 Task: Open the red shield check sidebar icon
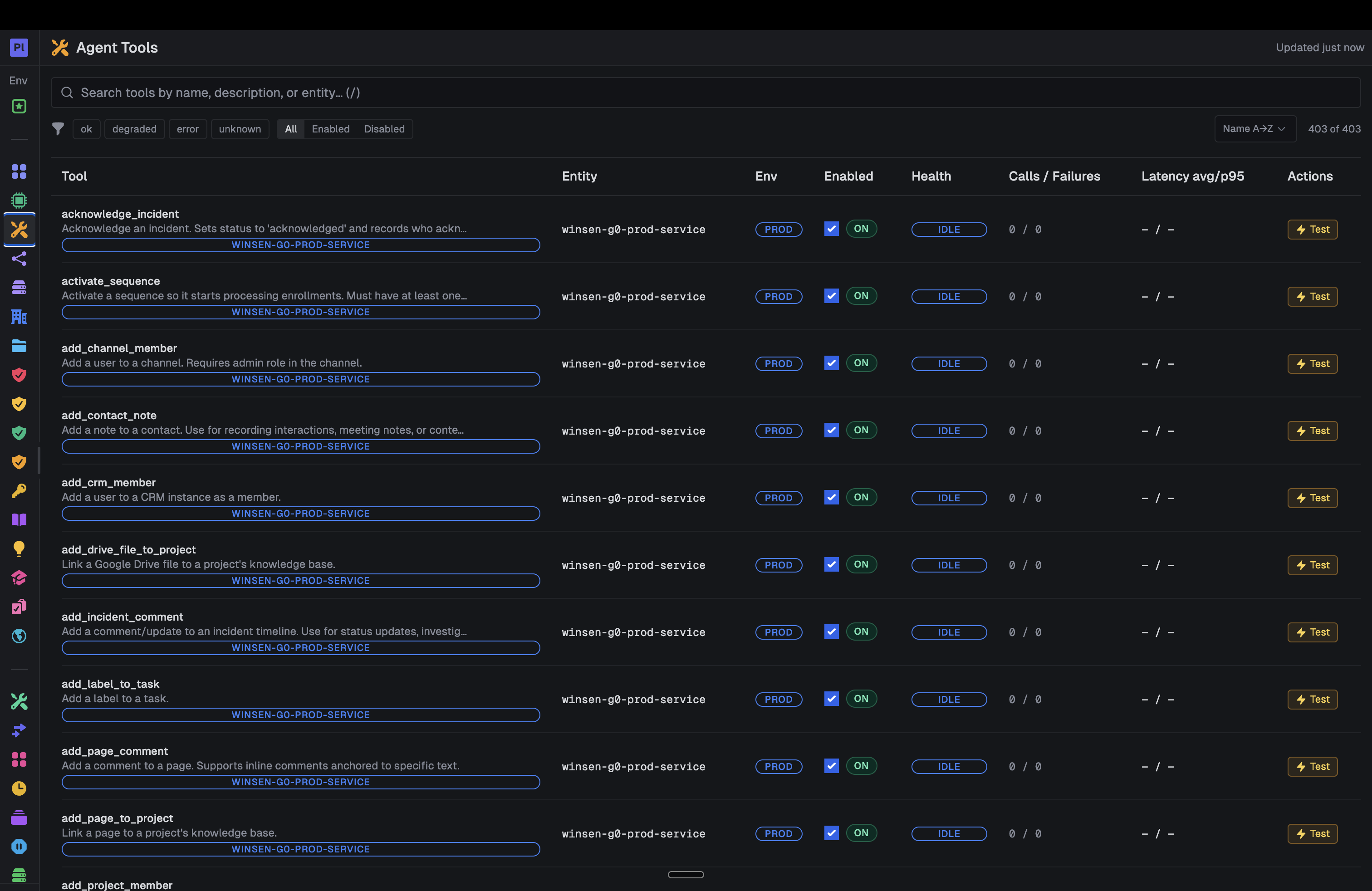tap(19, 375)
